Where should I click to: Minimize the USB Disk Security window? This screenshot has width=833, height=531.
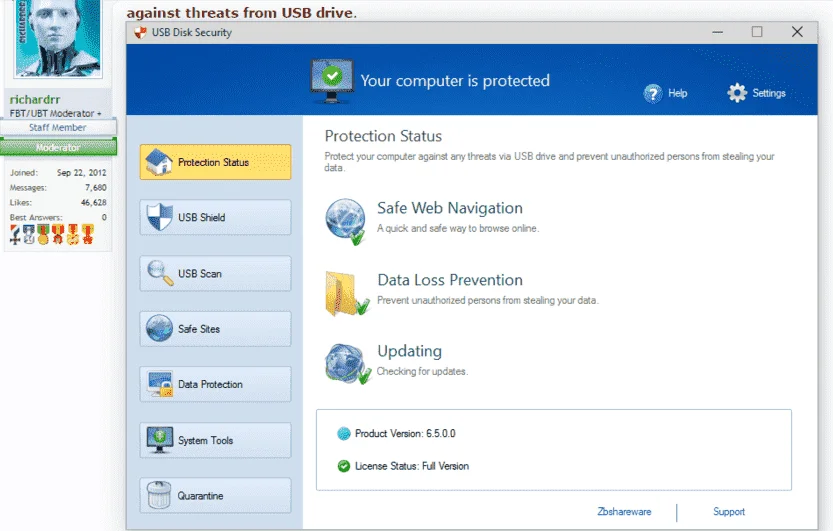point(718,32)
